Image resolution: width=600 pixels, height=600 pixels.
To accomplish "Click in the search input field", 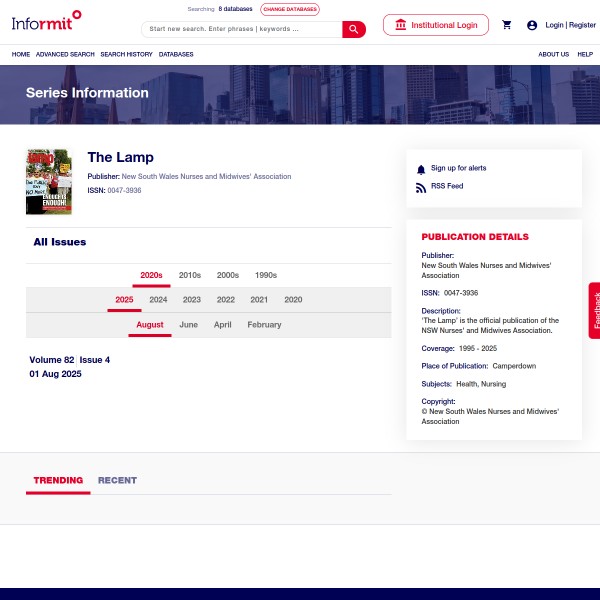I will click(242, 29).
